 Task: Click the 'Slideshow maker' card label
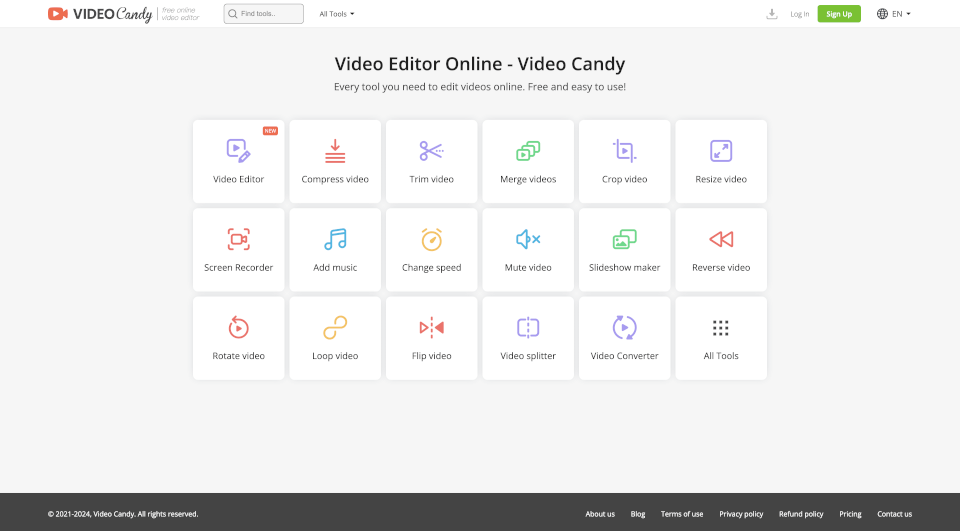(x=624, y=268)
